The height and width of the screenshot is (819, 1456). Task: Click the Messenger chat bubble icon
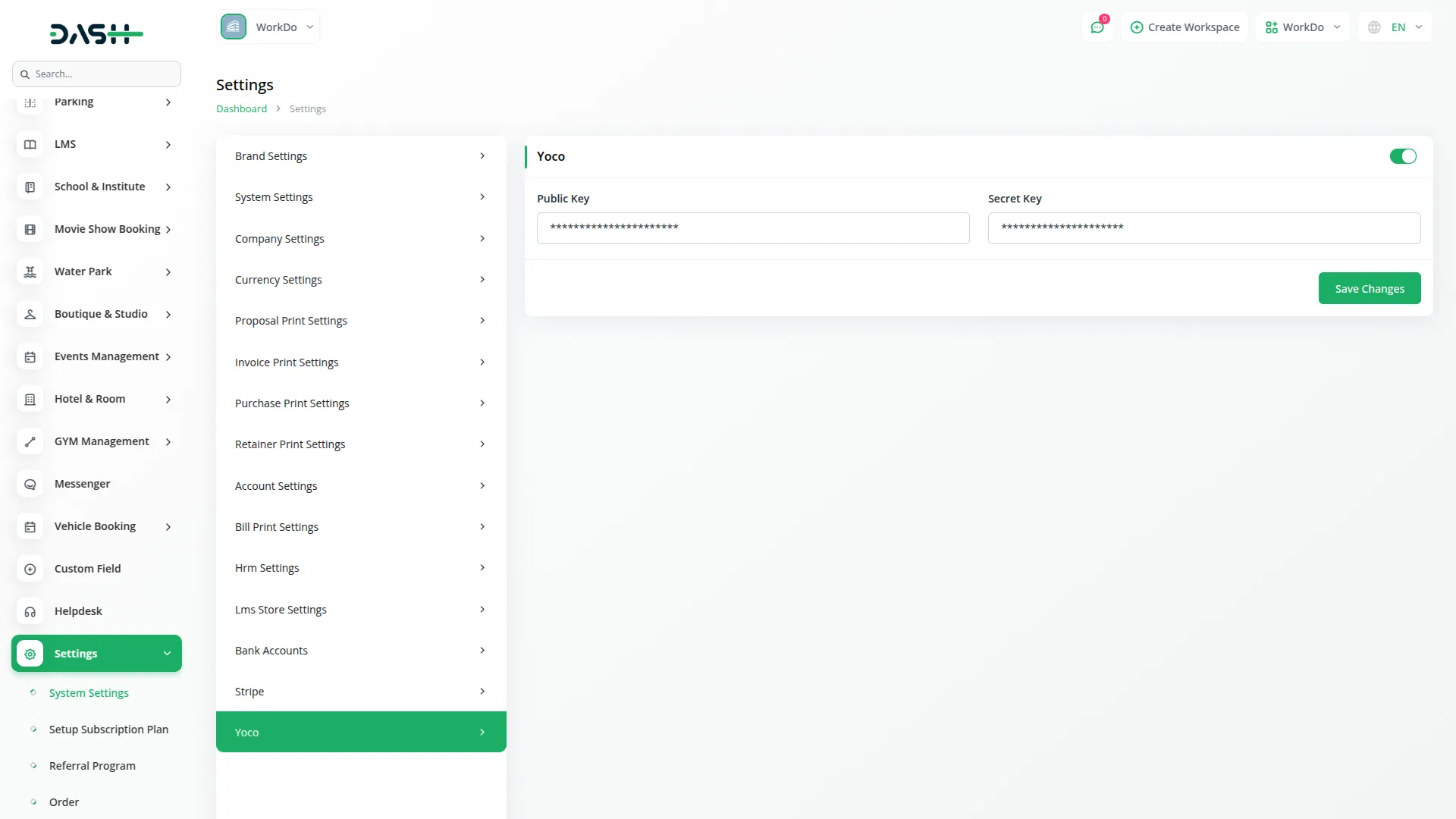(30, 484)
